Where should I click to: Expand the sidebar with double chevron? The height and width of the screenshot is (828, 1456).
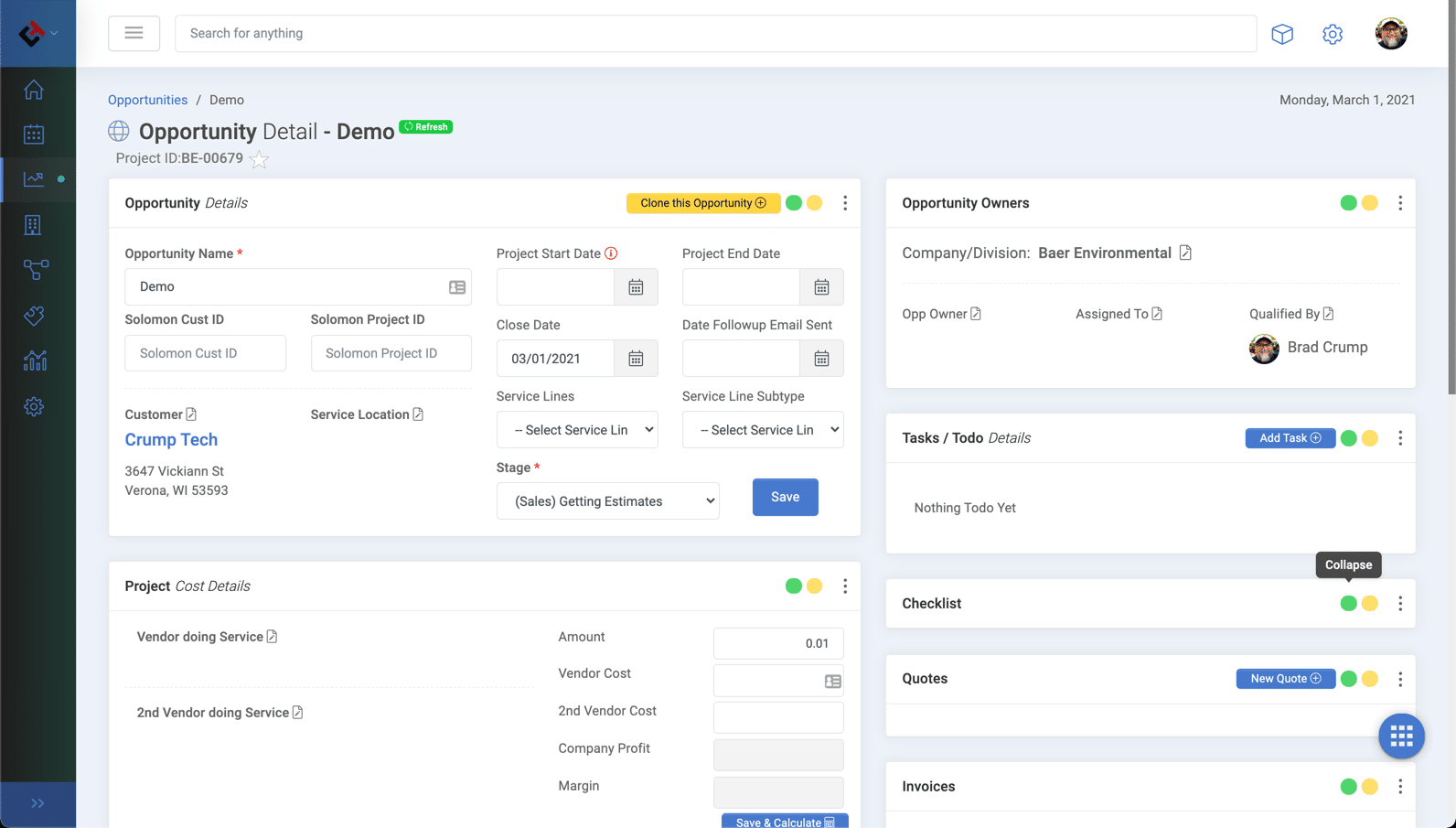tap(37, 803)
